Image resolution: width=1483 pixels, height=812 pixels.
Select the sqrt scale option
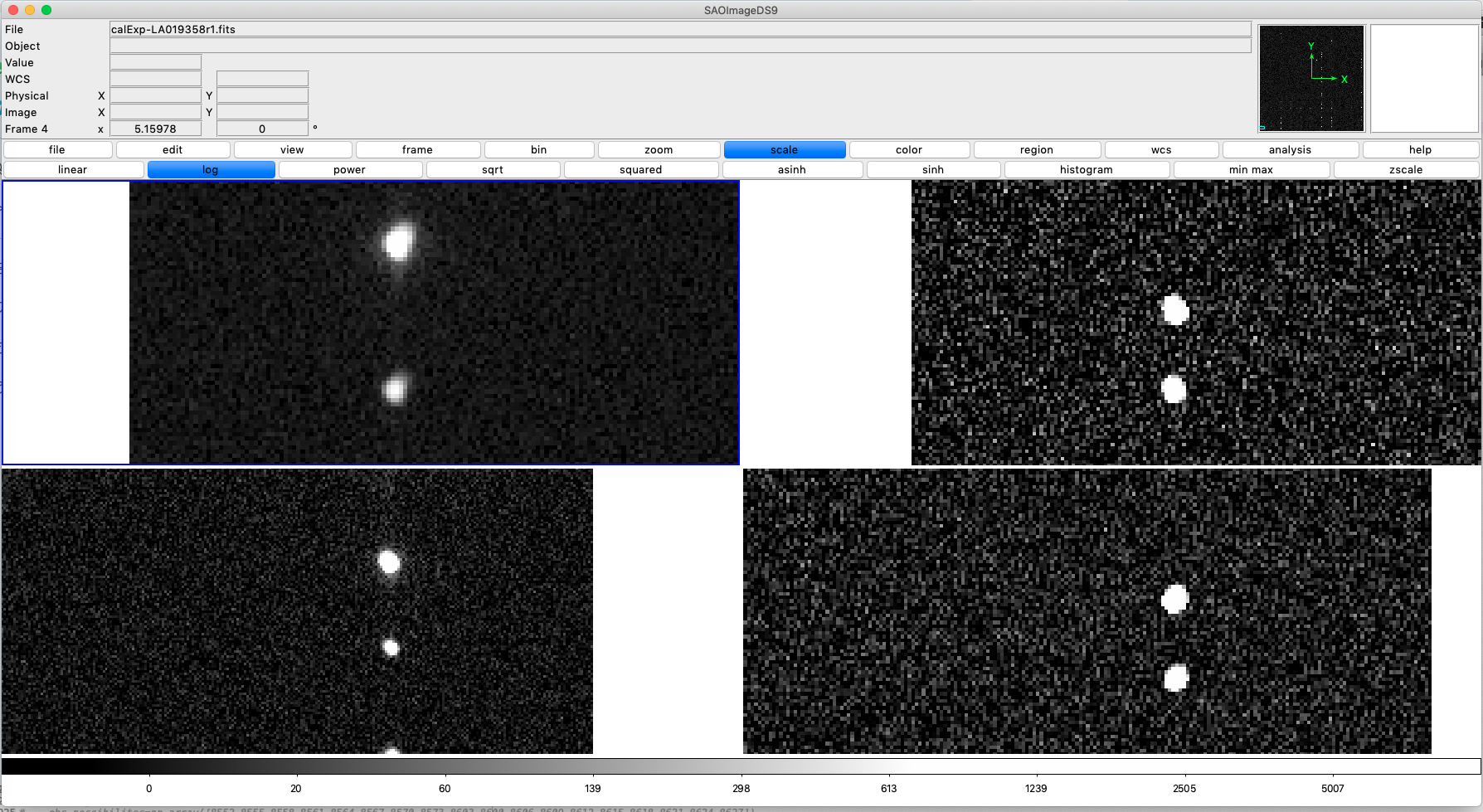493,169
